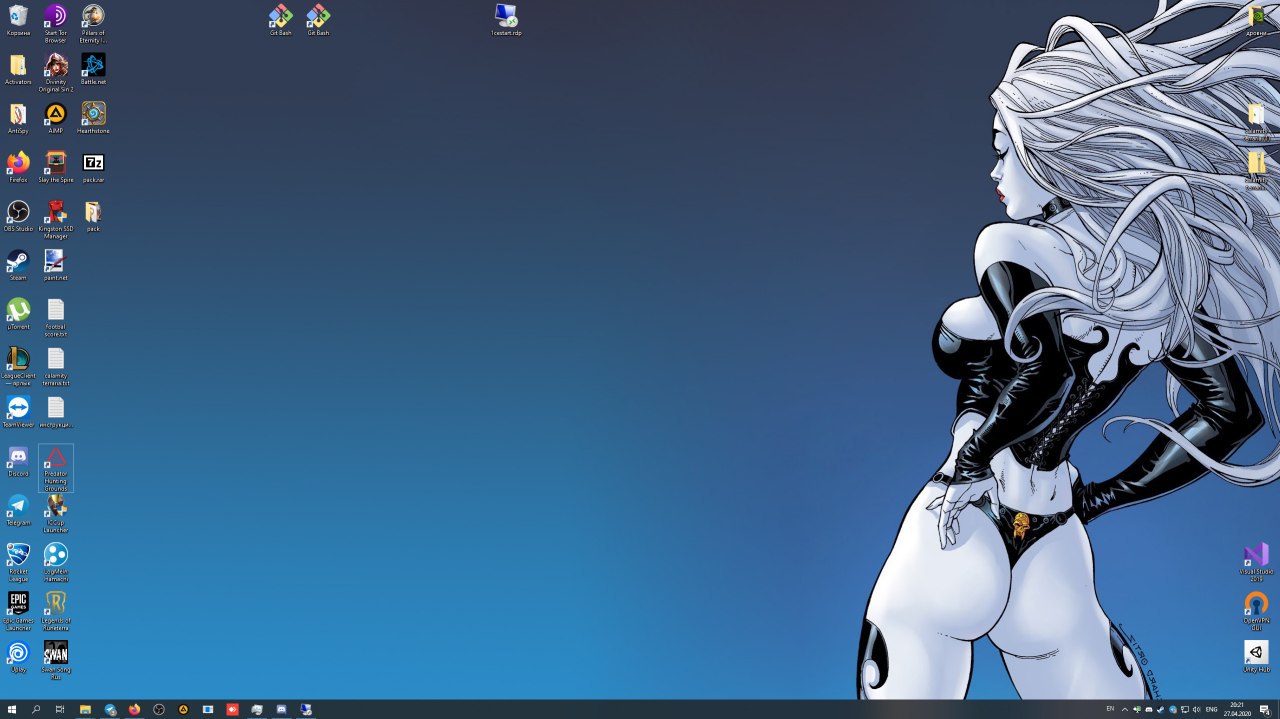Click the red app taskbar button
The height and width of the screenshot is (719, 1280).
pyautogui.click(x=232, y=709)
